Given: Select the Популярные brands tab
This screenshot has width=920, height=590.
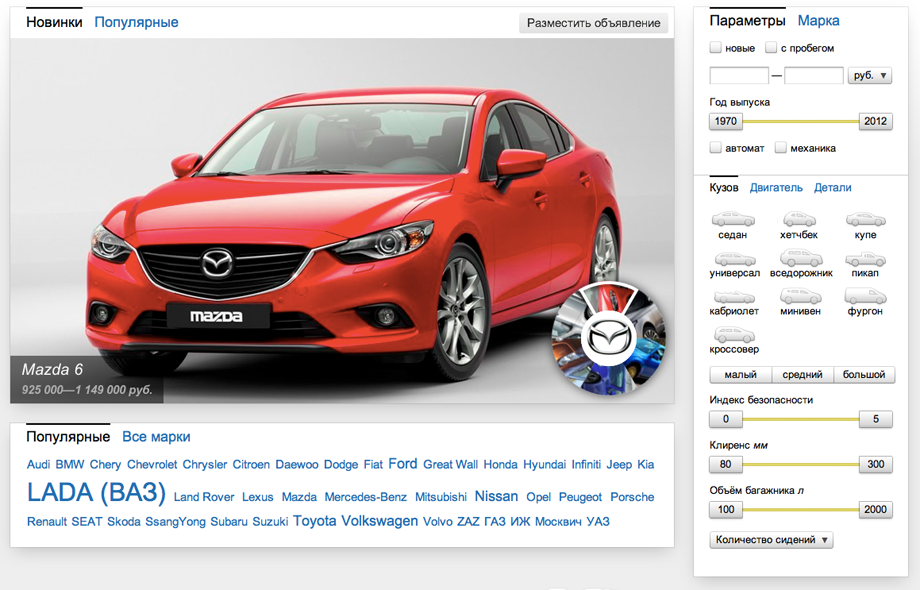Looking at the screenshot, I should [x=68, y=437].
